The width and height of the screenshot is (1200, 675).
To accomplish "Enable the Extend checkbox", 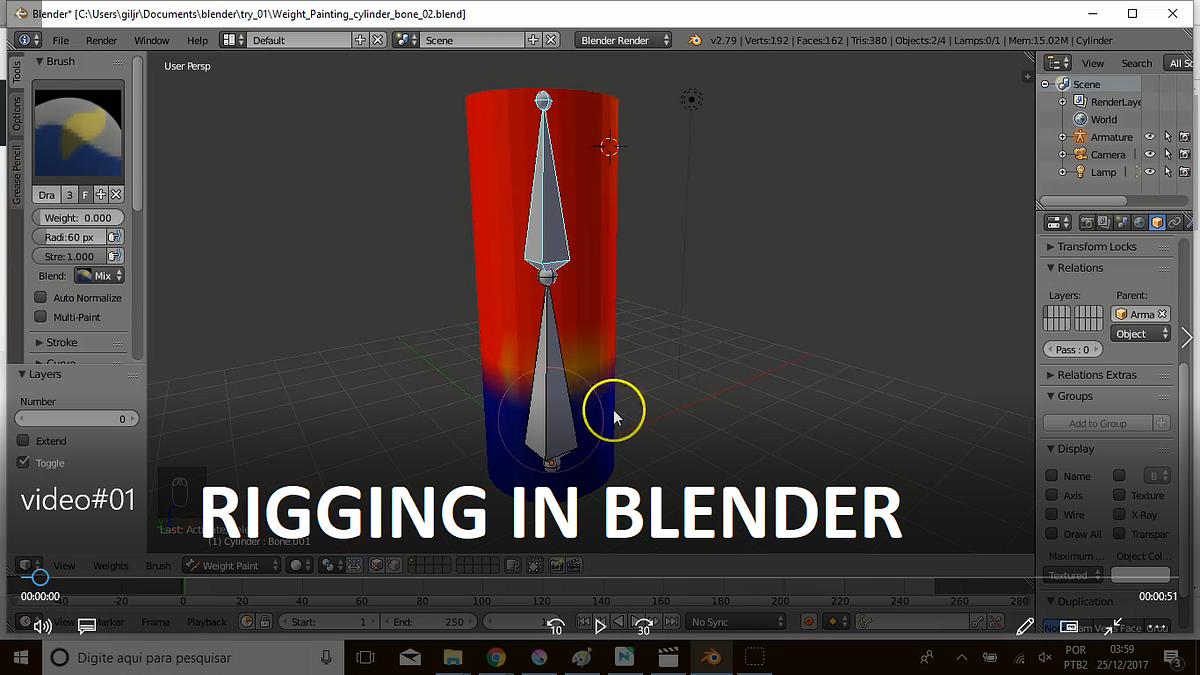I will [24, 440].
